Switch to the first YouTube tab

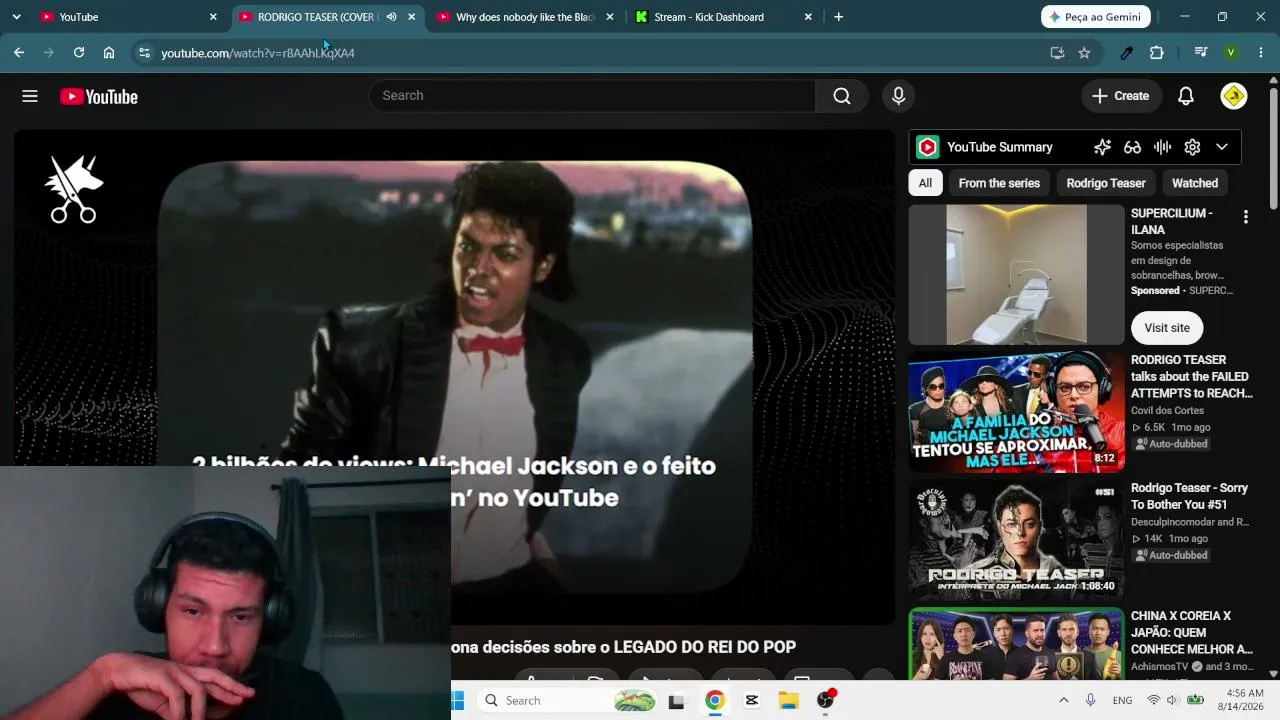click(127, 17)
